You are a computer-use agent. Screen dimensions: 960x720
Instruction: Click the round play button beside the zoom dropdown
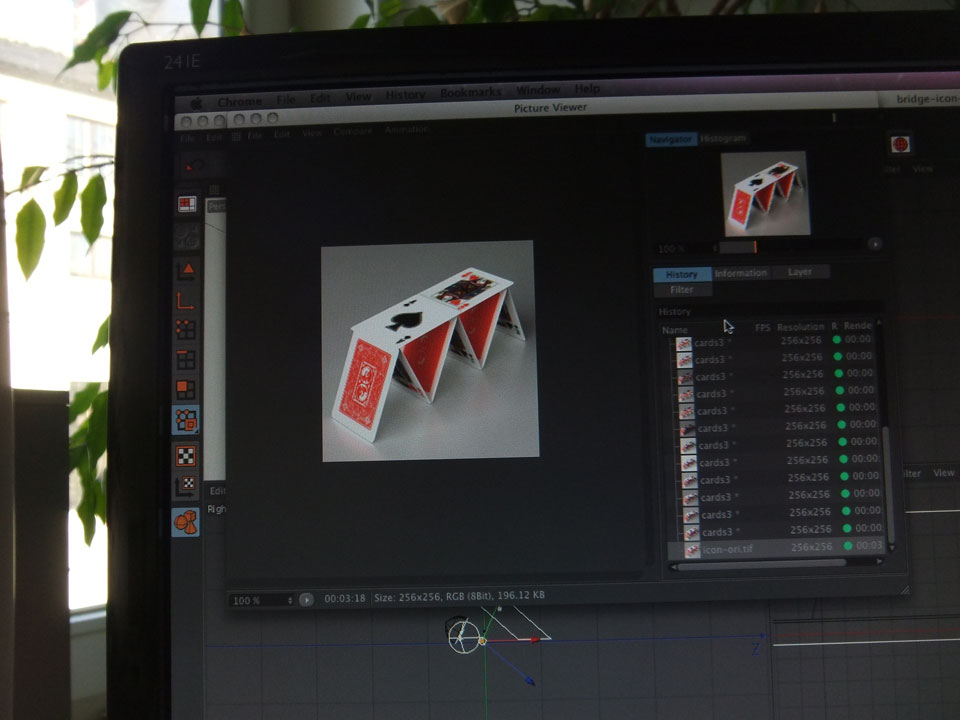[x=306, y=600]
